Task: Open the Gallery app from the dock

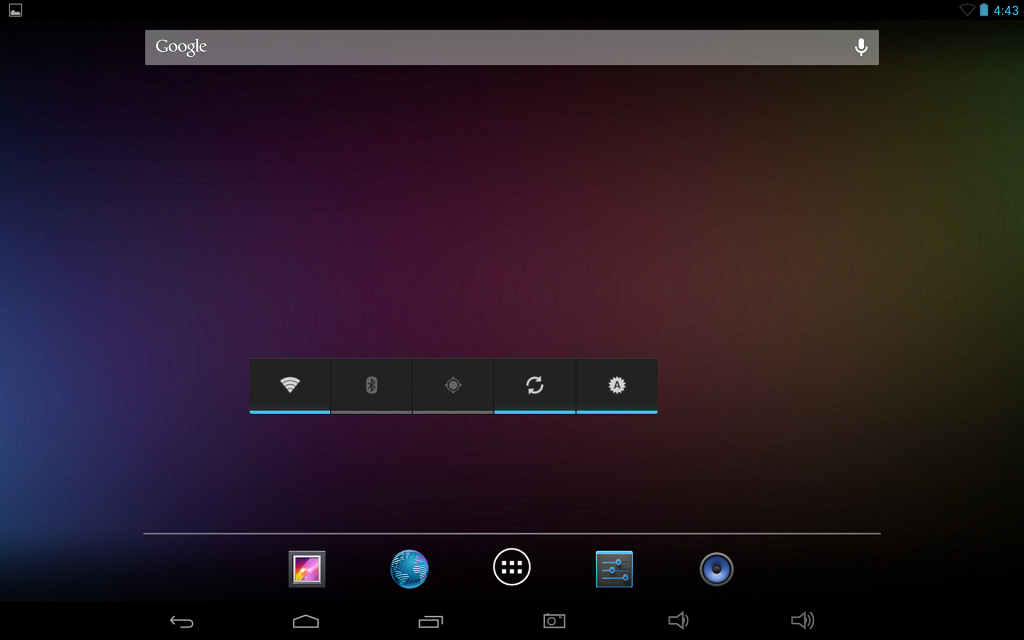Action: (306, 568)
